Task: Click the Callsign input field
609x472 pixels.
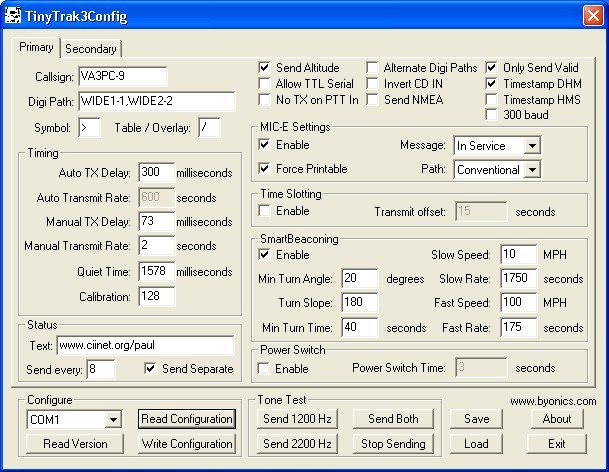Action: pyautogui.click(x=123, y=76)
